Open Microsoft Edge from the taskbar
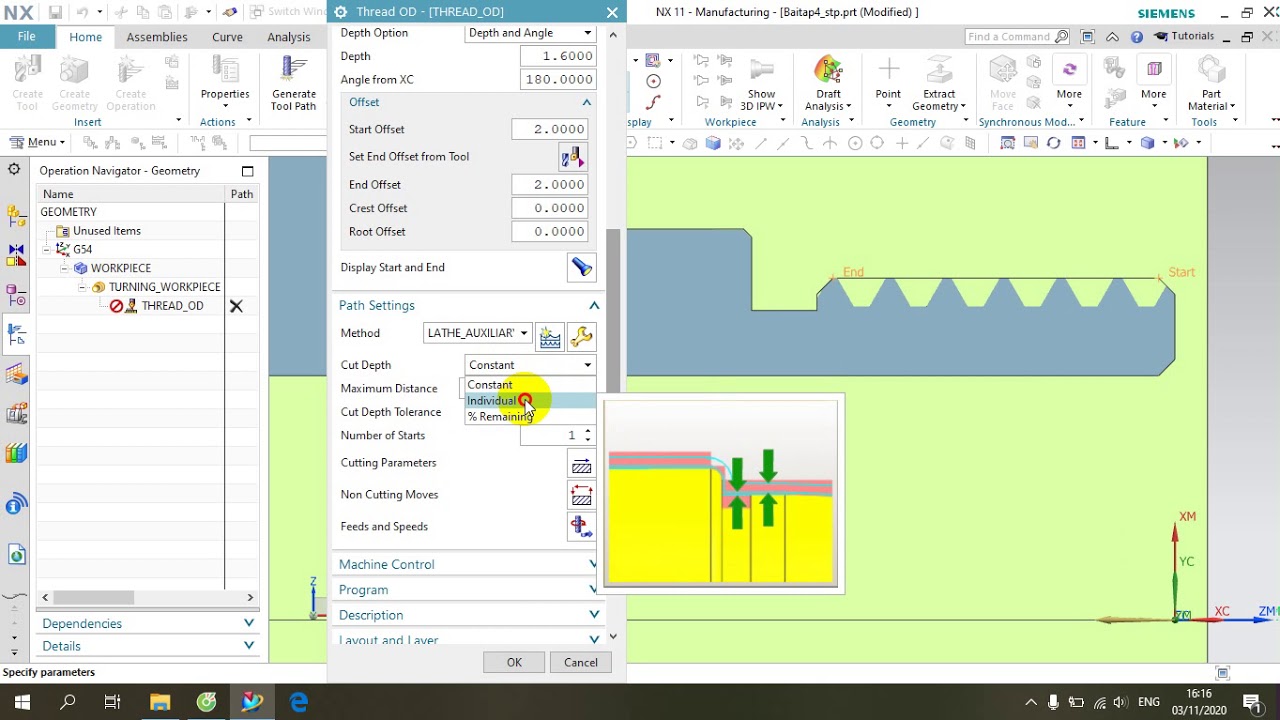Screen dimensions: 1280x720 [298, 702]
